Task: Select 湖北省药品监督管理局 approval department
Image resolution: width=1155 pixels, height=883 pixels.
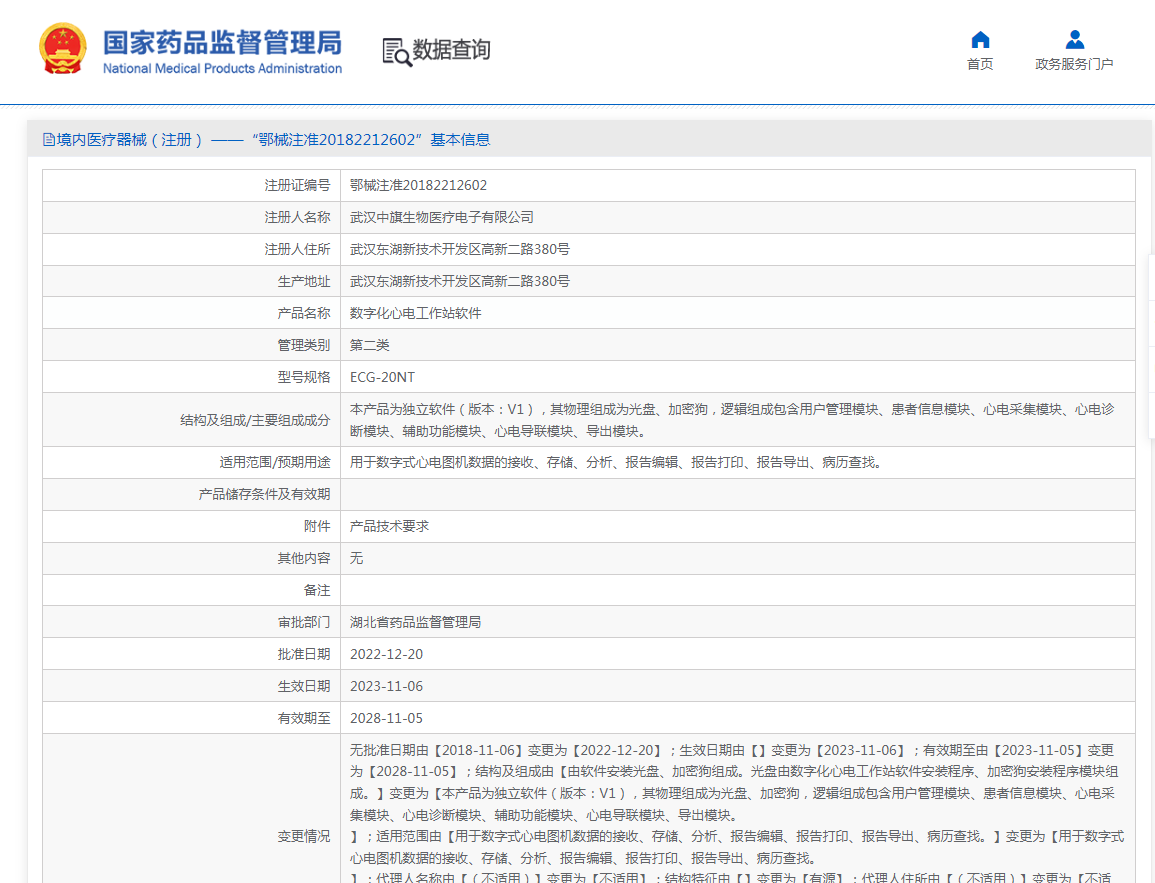Action: point(415,622)
